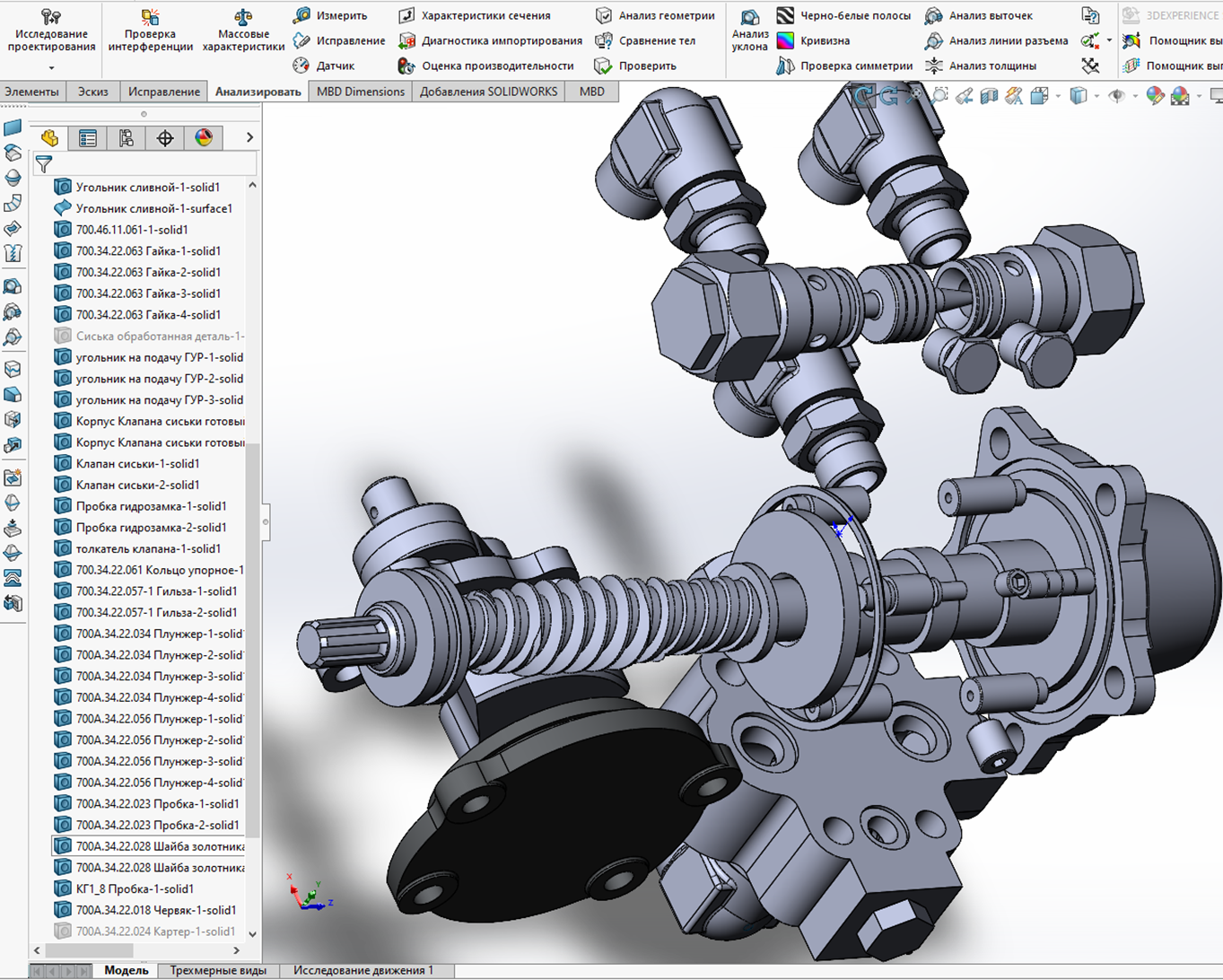The image size is (1223, 980).
Task: Open the display style dropdown arrow
Action: click(x=1097, y=96)
